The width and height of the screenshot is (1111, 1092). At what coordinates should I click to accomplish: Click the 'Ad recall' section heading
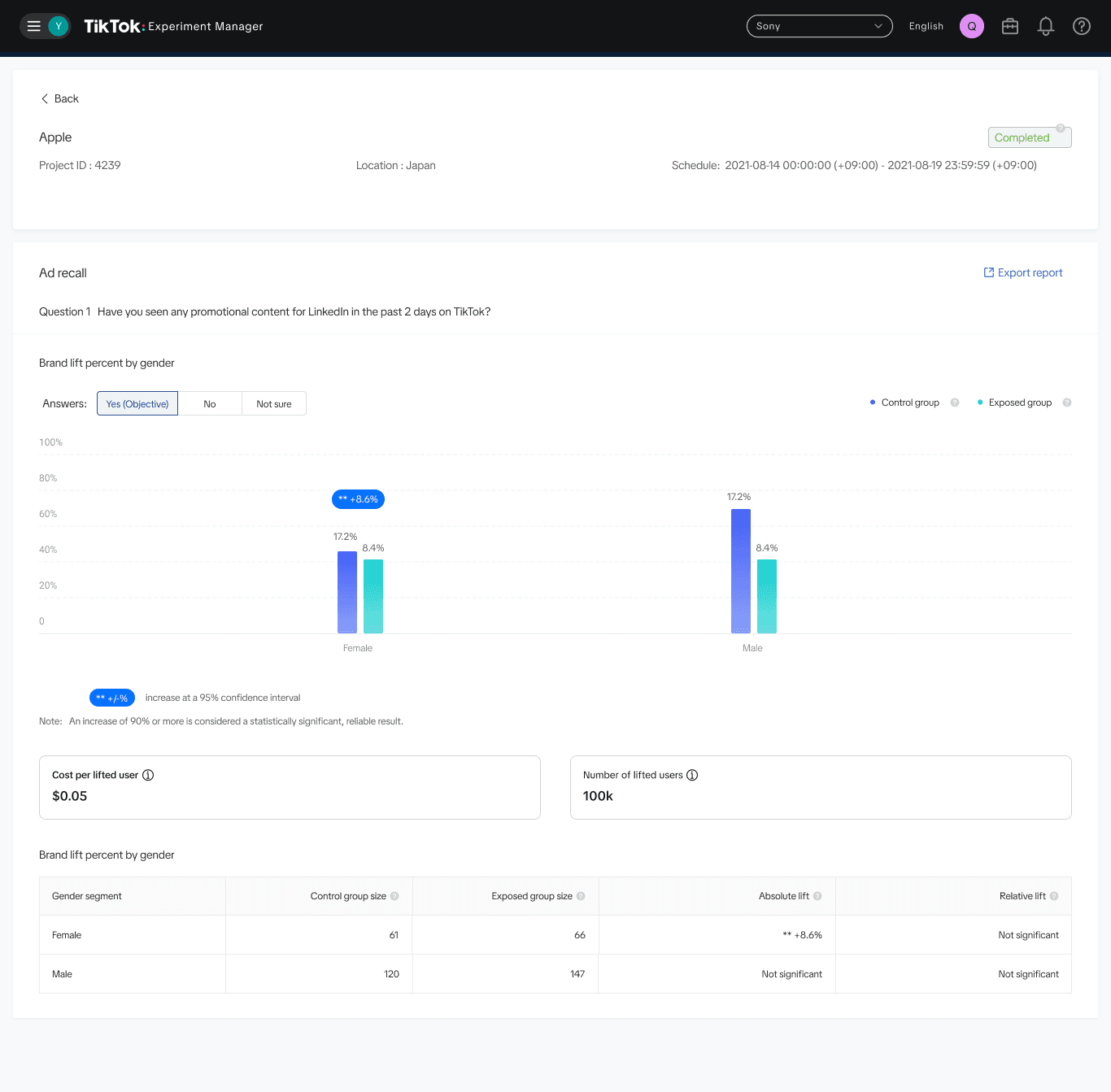click(63, 273)
